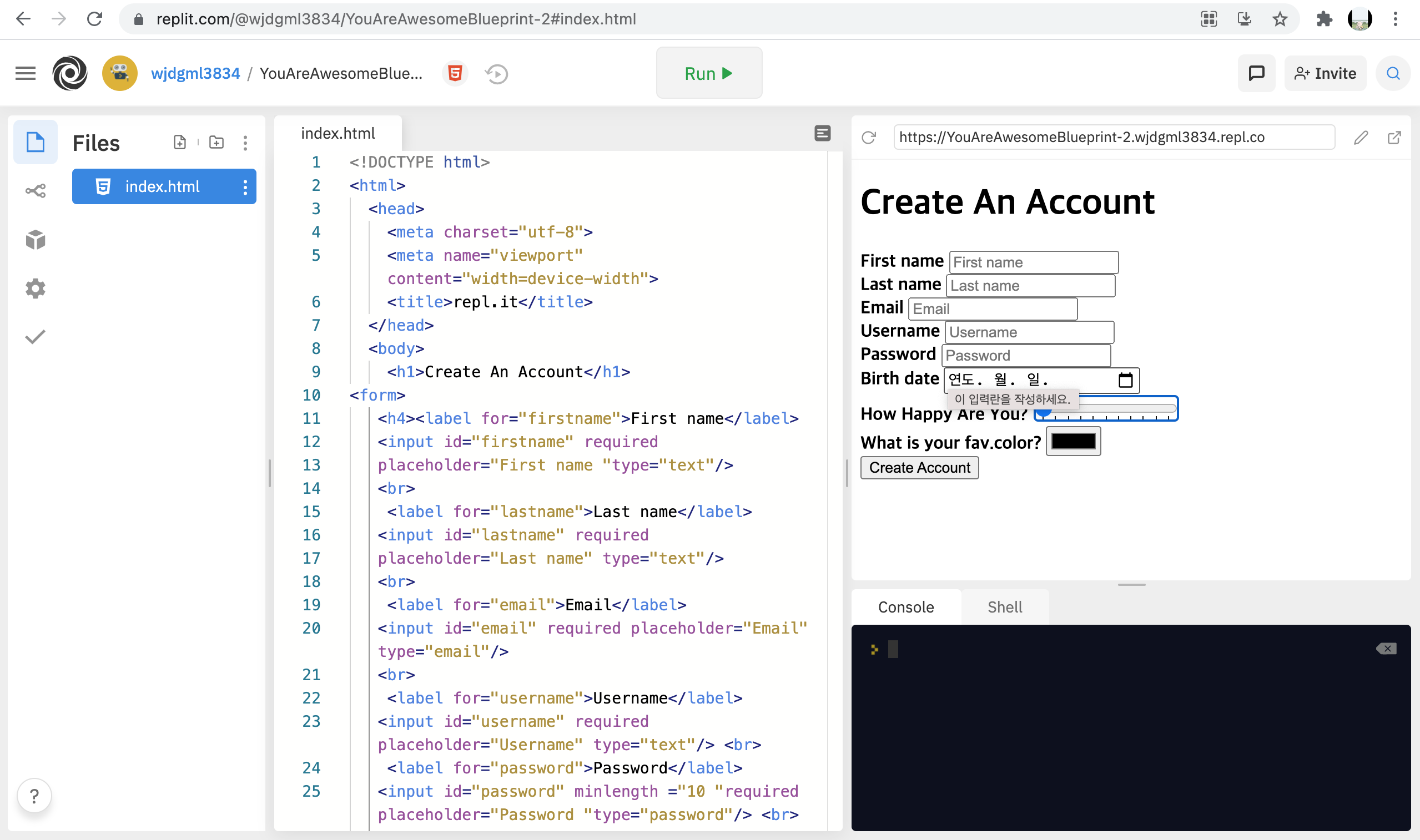Open the history clock icon
Image resolution: width=1420 pixels, height=840 pixels.
496,74
